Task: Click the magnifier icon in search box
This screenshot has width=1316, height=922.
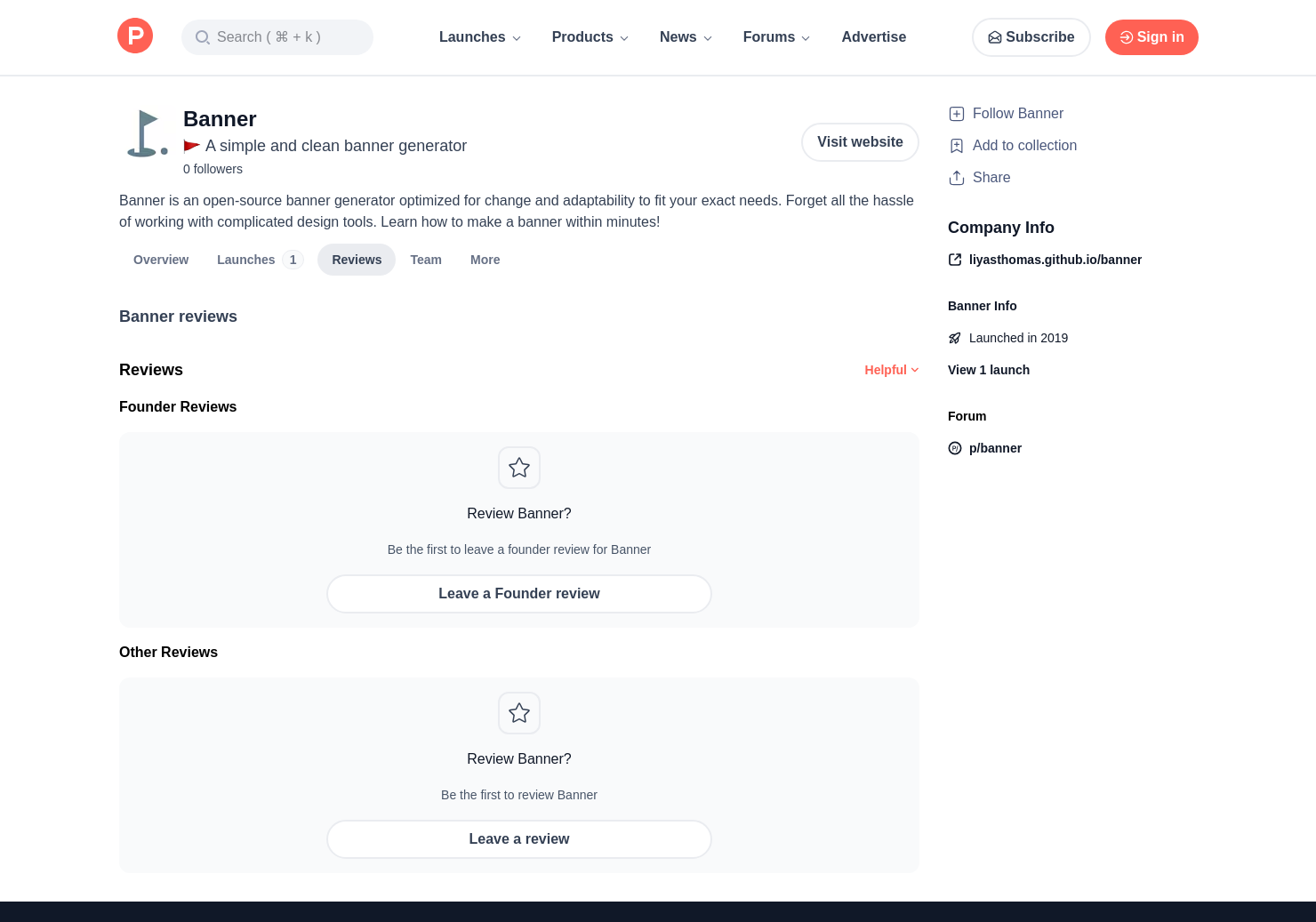Action: point(203,37)
